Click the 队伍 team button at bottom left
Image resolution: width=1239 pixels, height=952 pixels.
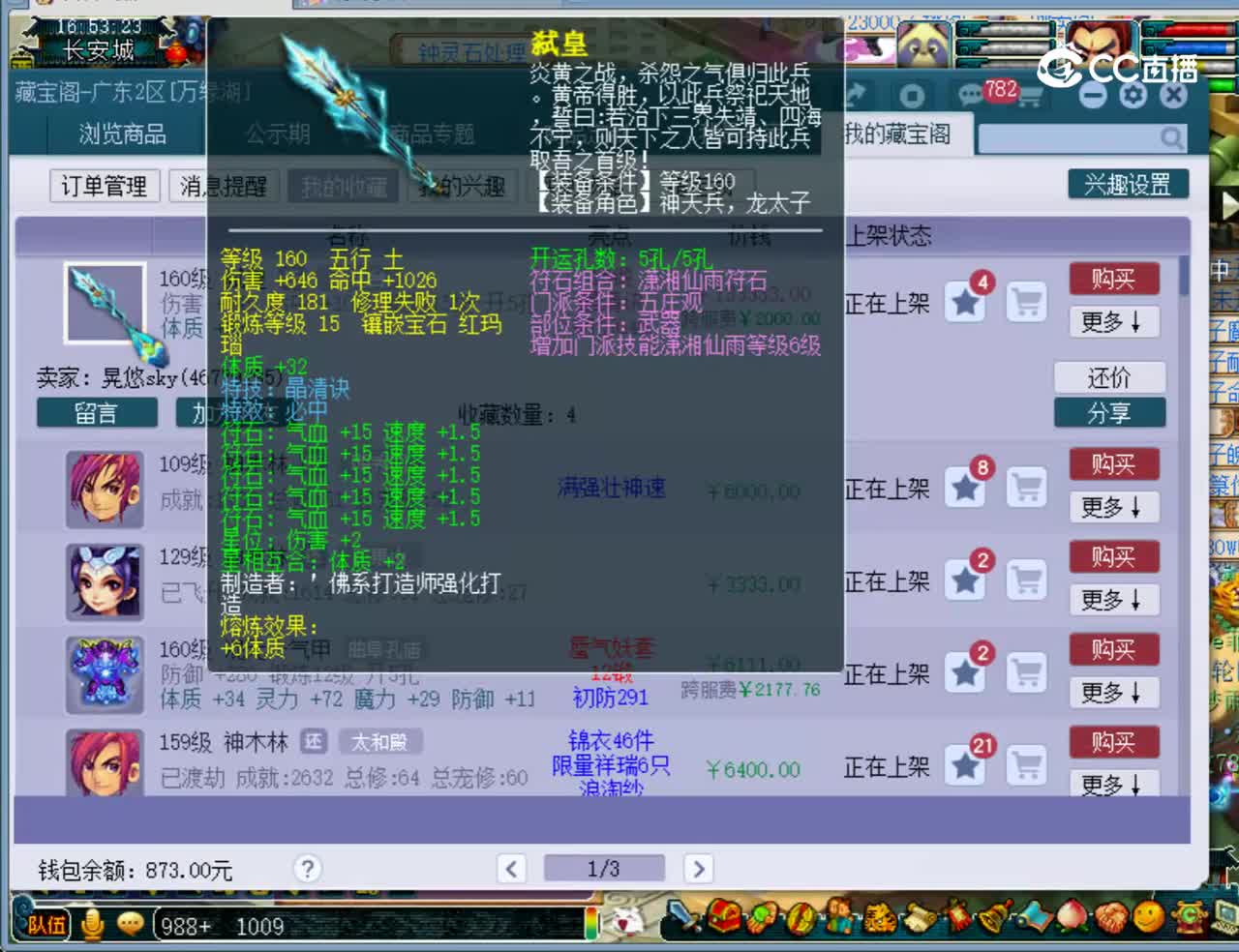(45, 925)
